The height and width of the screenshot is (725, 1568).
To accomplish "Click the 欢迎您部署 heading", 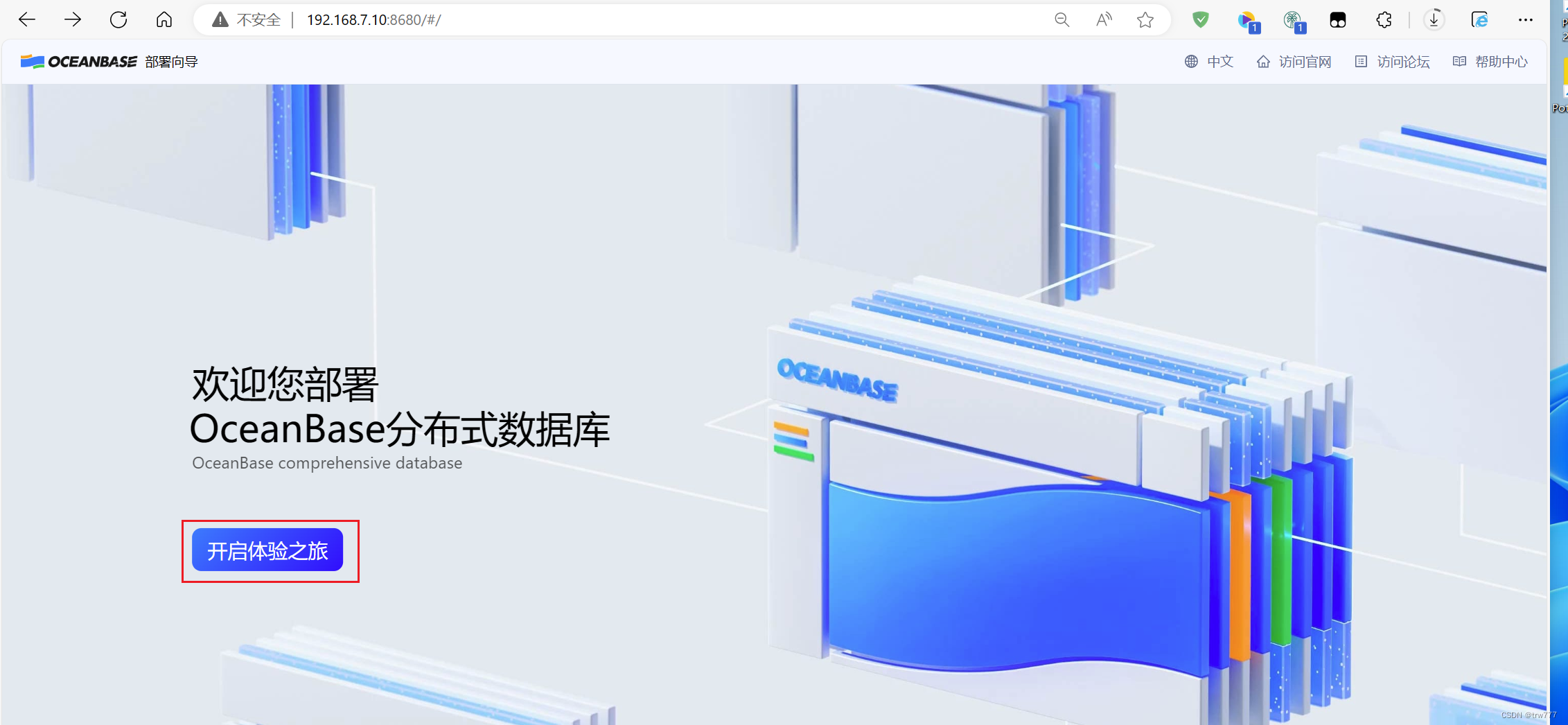I will click(285, 385).
